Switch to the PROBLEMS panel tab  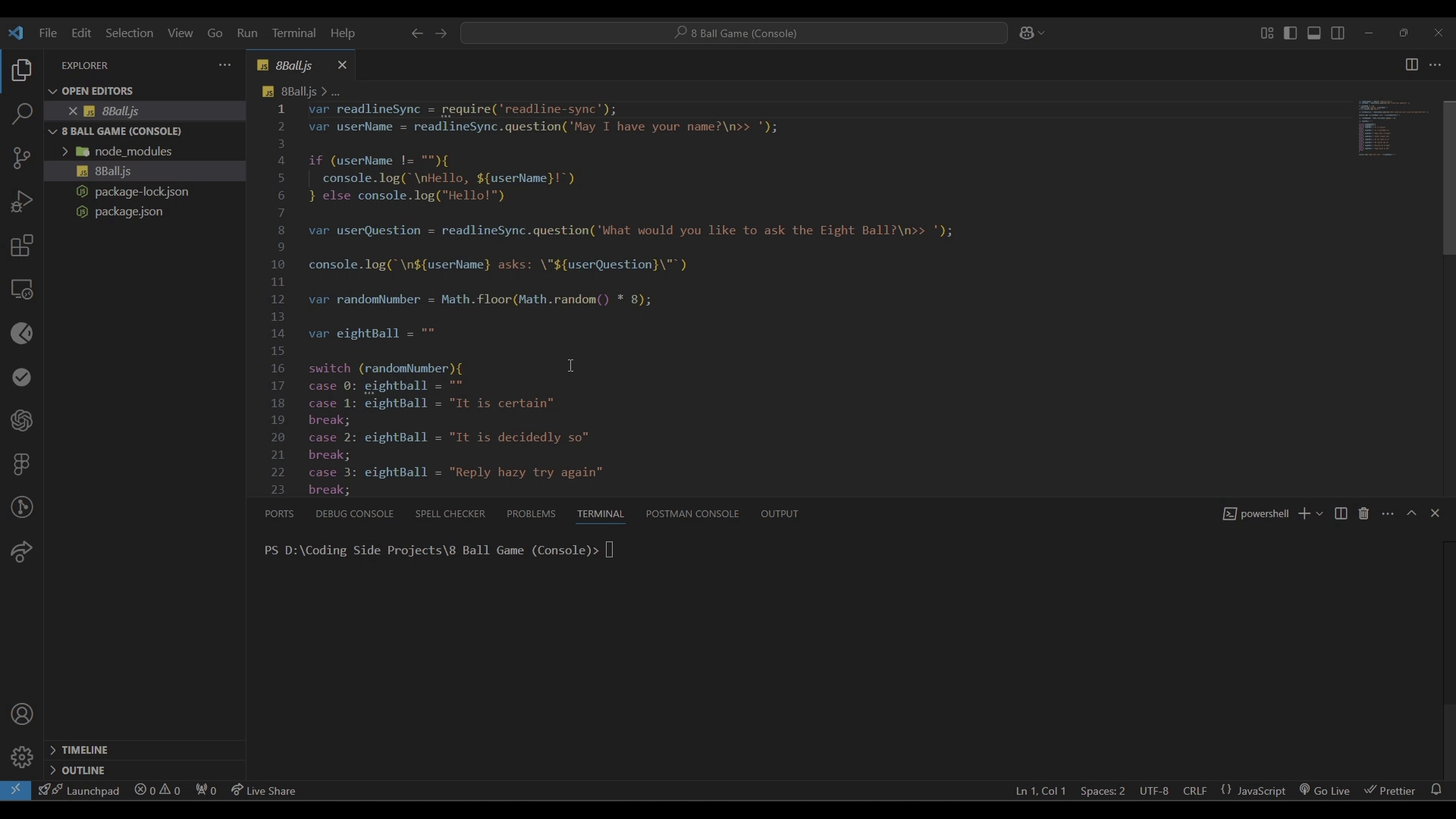coord(531,514)
